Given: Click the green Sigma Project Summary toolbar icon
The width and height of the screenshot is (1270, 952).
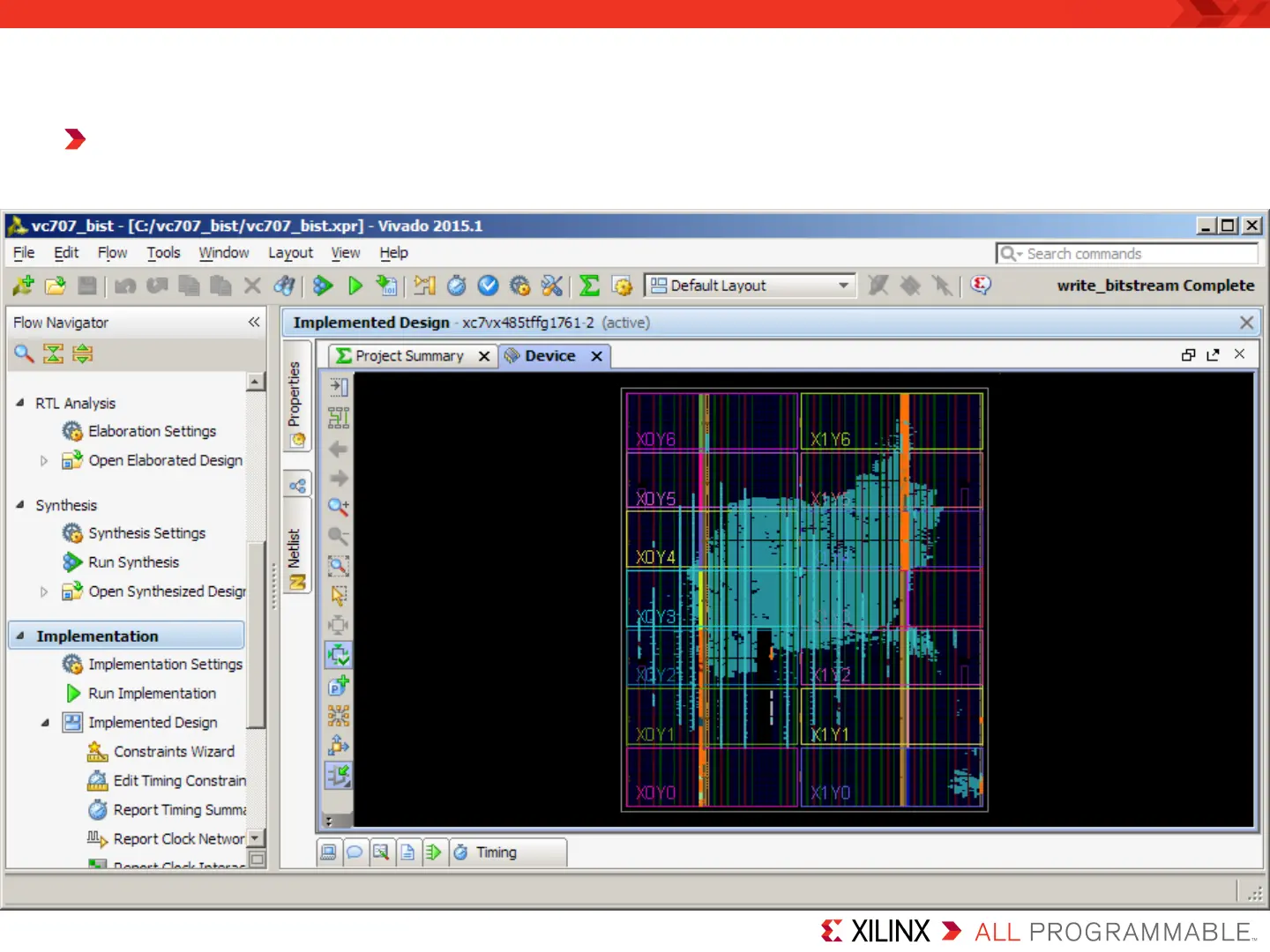Looking at the screenshot, I should [x=589, y=285].
